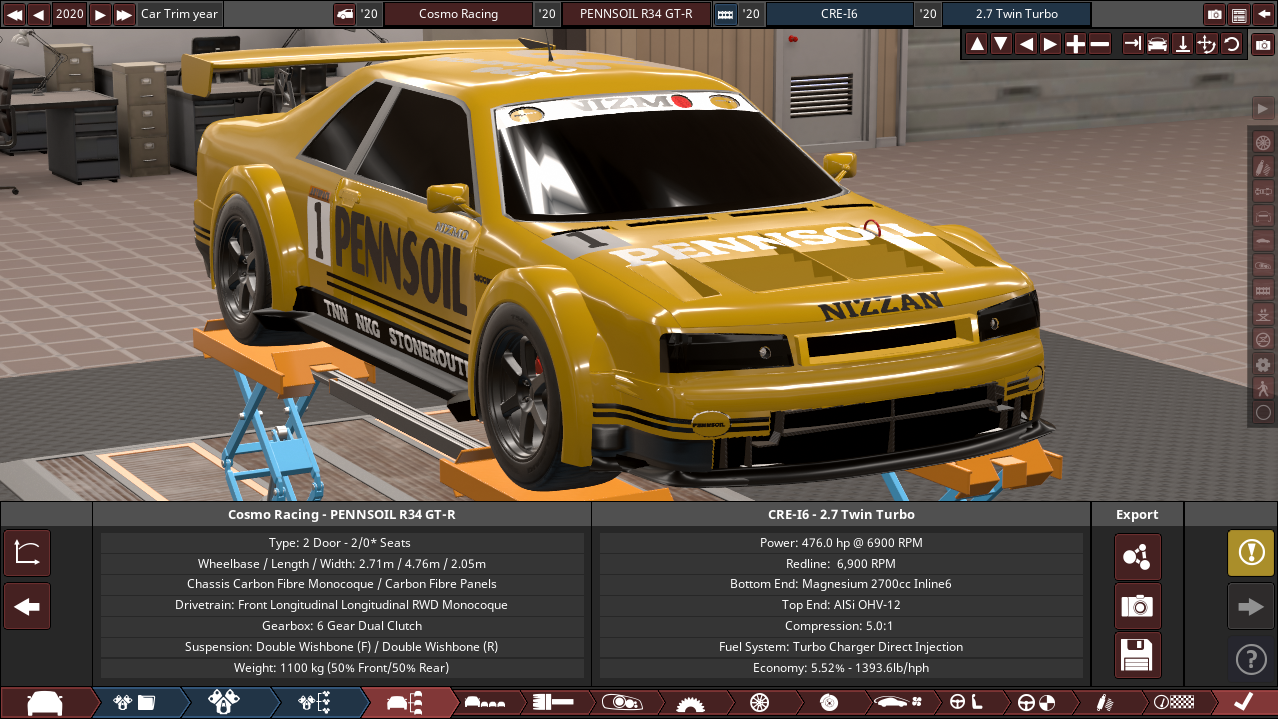Show the wheel visibility icon in the side panel
1278x719 pixels.
pos(1263,142)
